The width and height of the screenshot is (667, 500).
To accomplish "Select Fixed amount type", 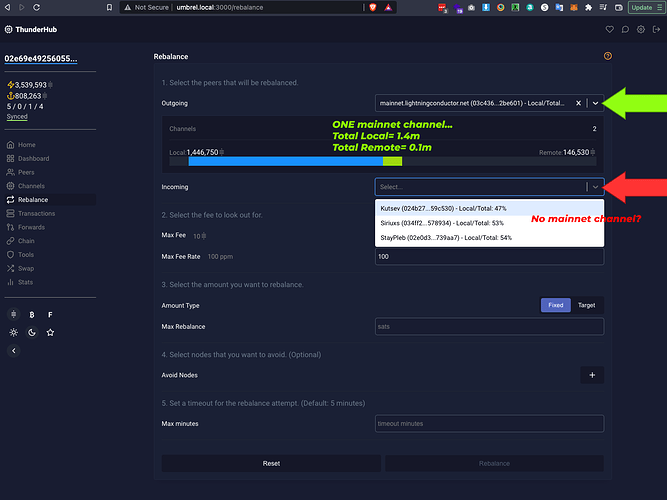I will [556, 305].
